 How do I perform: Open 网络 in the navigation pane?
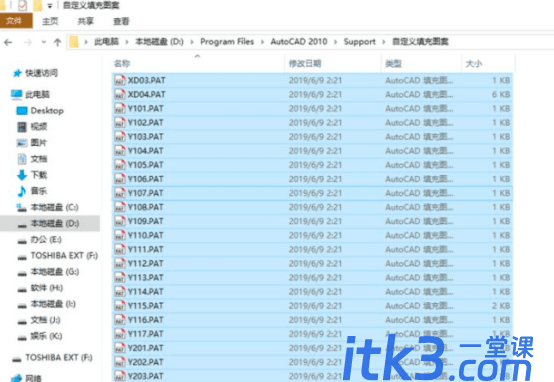point(33,377)
